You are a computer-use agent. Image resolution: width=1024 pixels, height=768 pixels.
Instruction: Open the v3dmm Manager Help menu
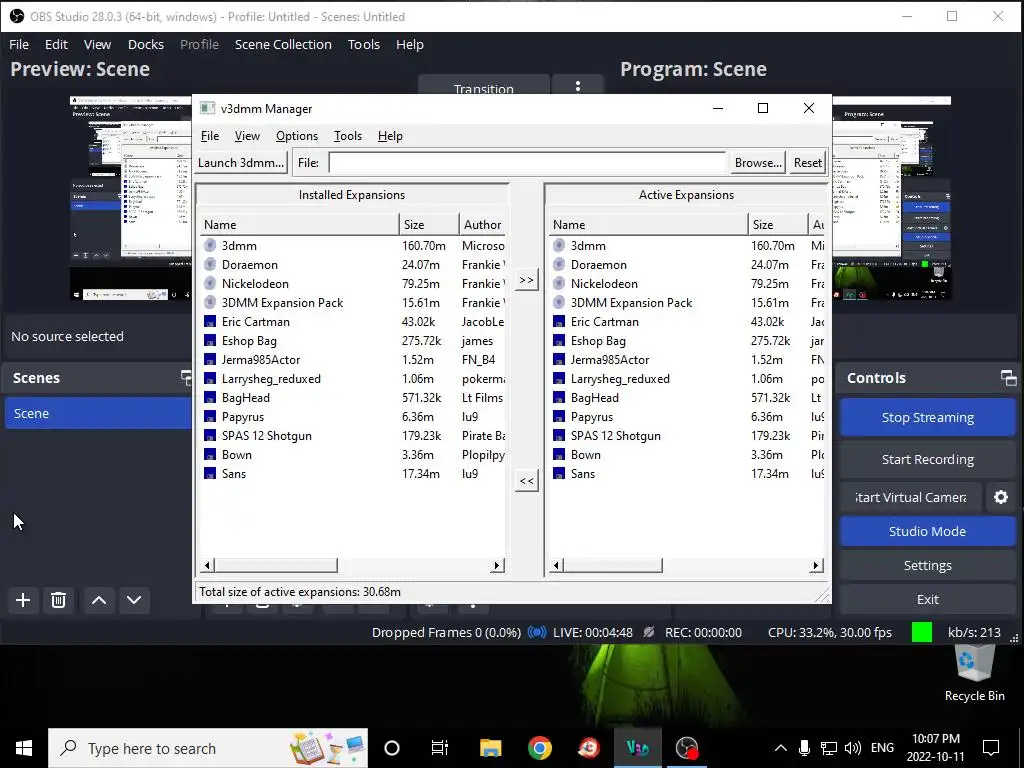tap(390, 136)
